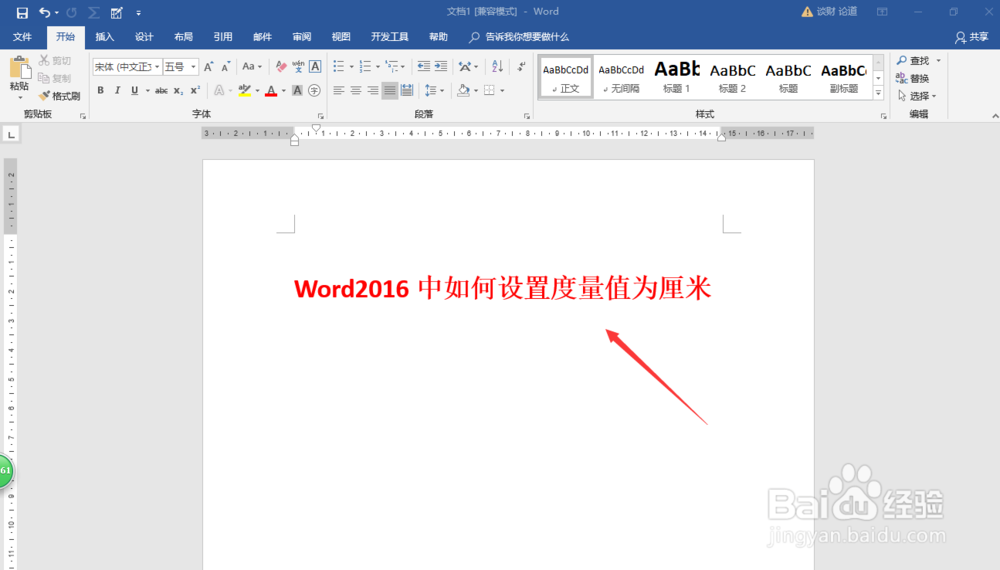Cut selection with 剪切

point(55,61)
